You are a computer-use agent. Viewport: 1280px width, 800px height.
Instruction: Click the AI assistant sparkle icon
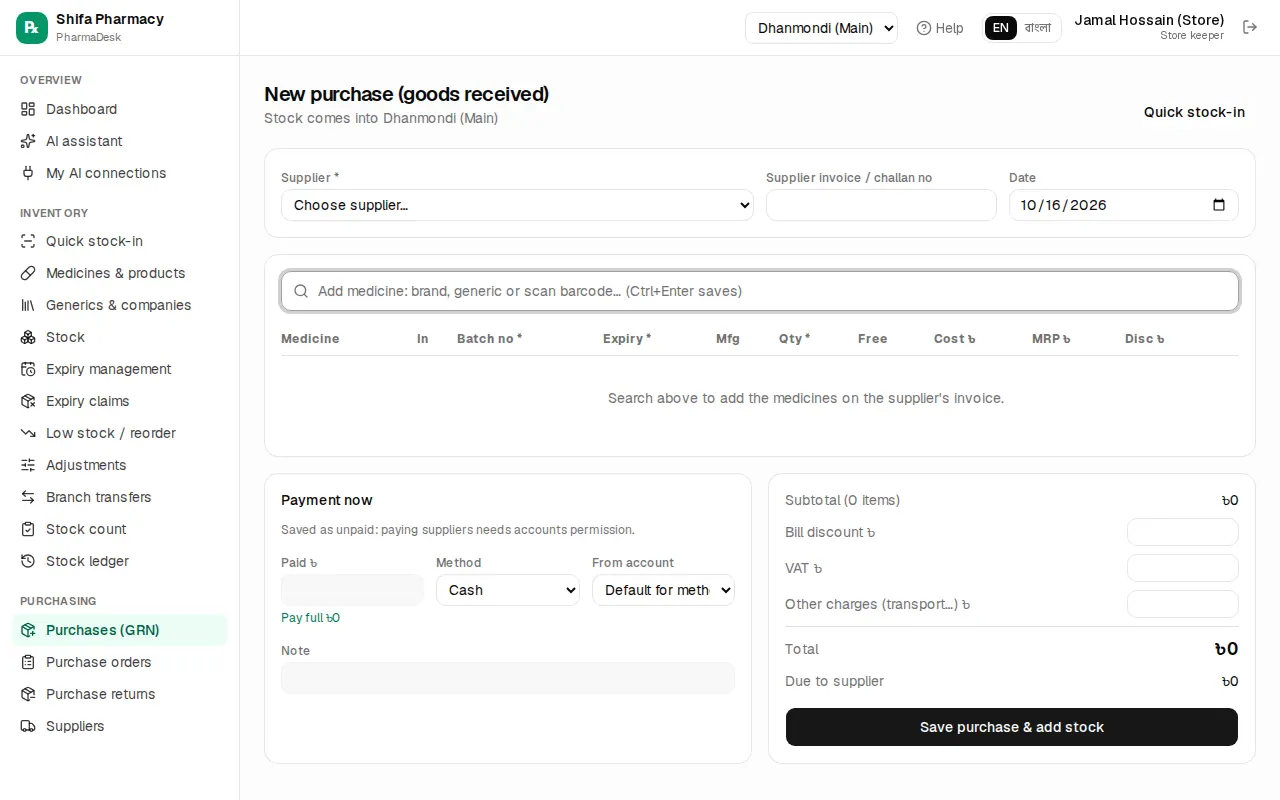coord(28,141)
